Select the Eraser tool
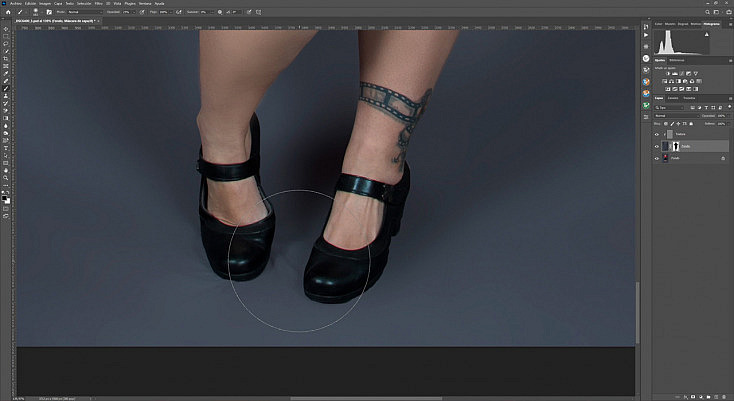This screenshot has width=734, height=401. tap(7, 110)
